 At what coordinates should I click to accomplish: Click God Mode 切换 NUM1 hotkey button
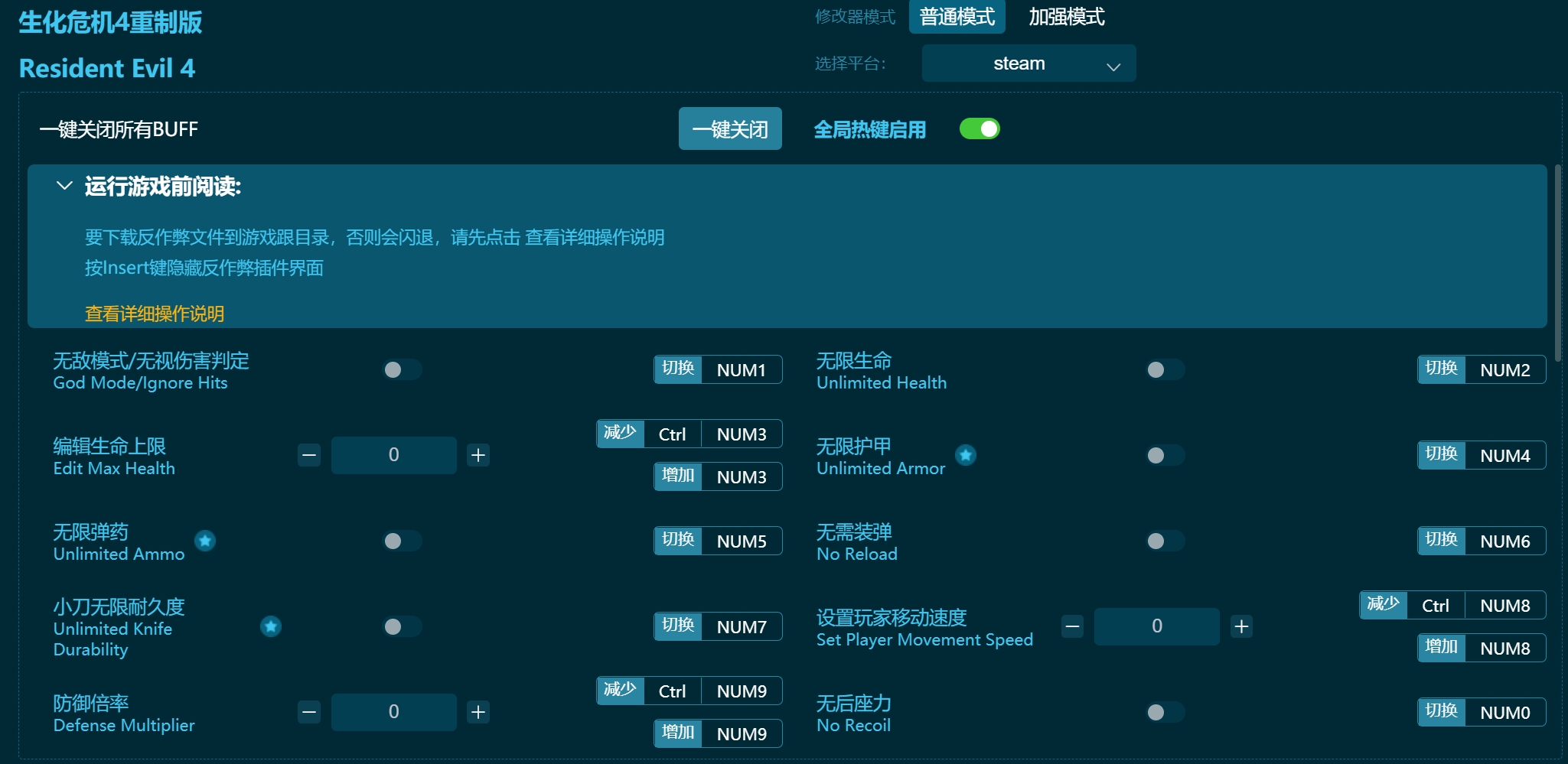(x=718, y=369)
